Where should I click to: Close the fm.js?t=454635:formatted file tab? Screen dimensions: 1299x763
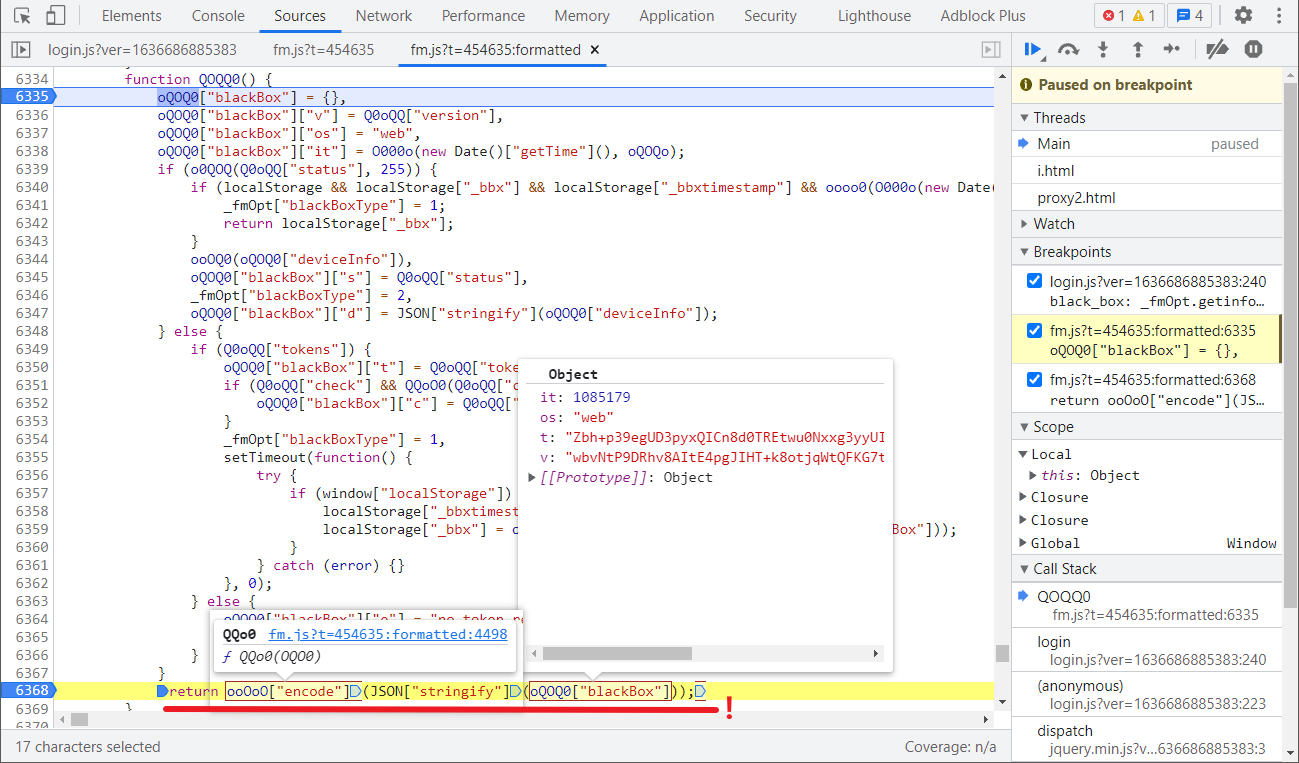(595, 50)
